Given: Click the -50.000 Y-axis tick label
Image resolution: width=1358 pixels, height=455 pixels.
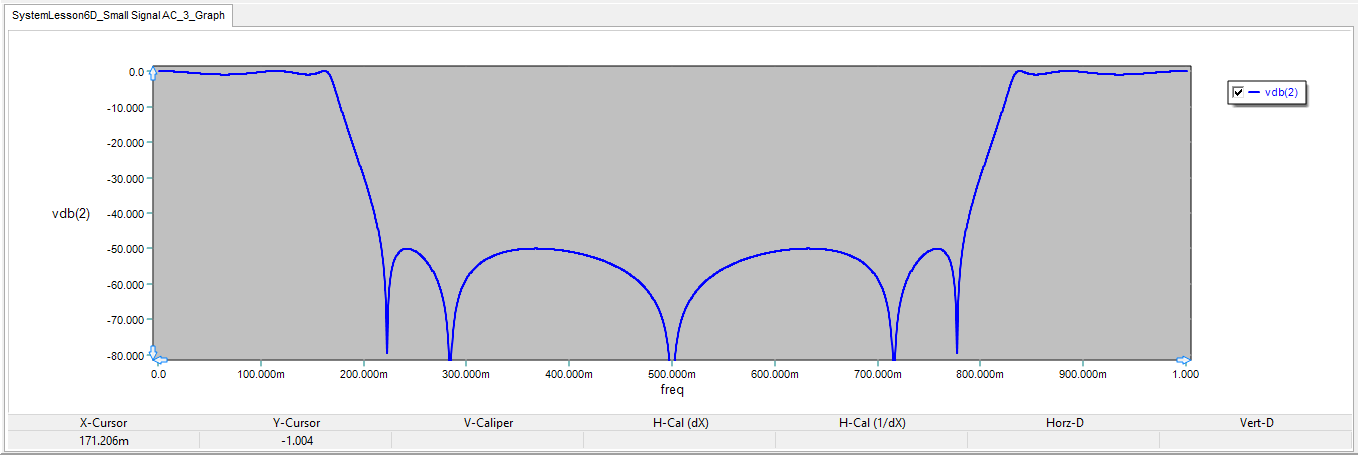Looking at the screenshot, I should [x=124, y=248].
